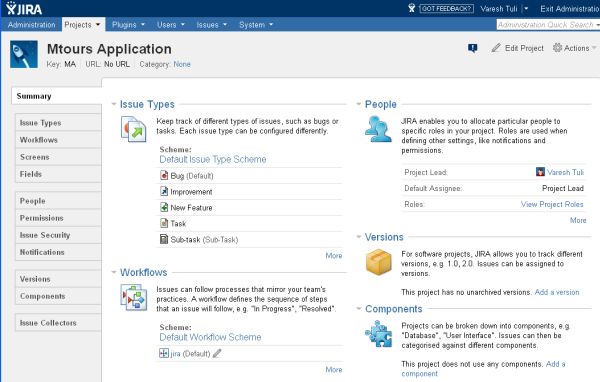Click the pencil icon beside jira workflow
The image size is (600, 382).
click(217, 353)
